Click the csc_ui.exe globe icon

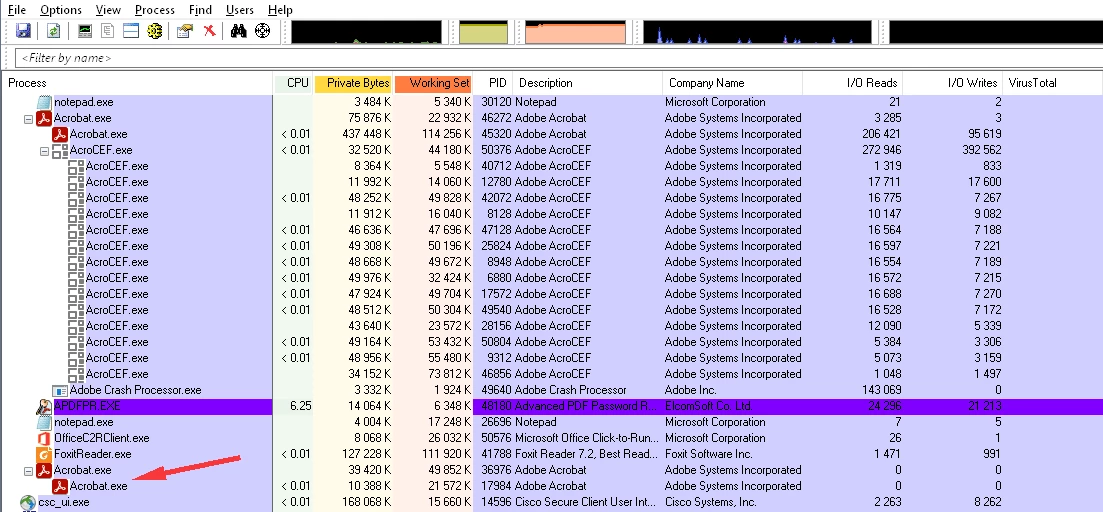click(28, 502)
